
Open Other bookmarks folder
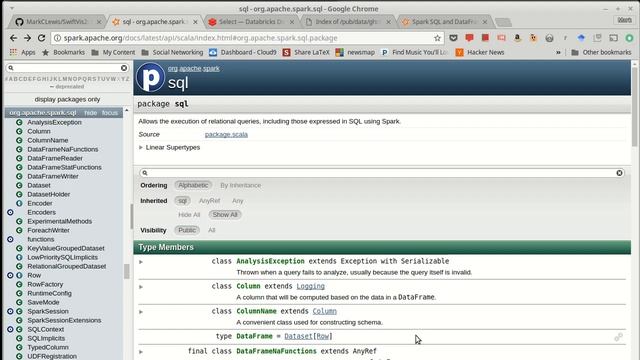pos(601,52)
